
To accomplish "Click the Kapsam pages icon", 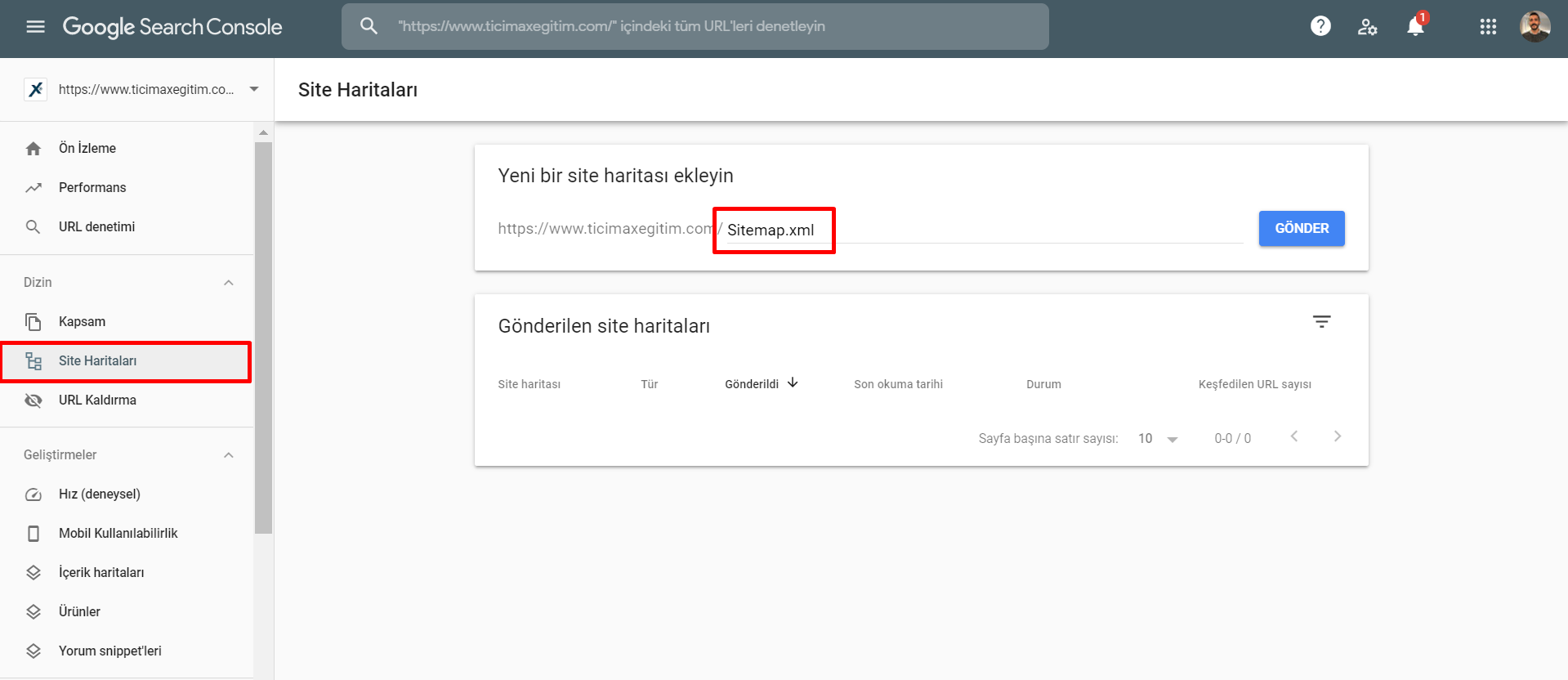I will tap(34, 322).
